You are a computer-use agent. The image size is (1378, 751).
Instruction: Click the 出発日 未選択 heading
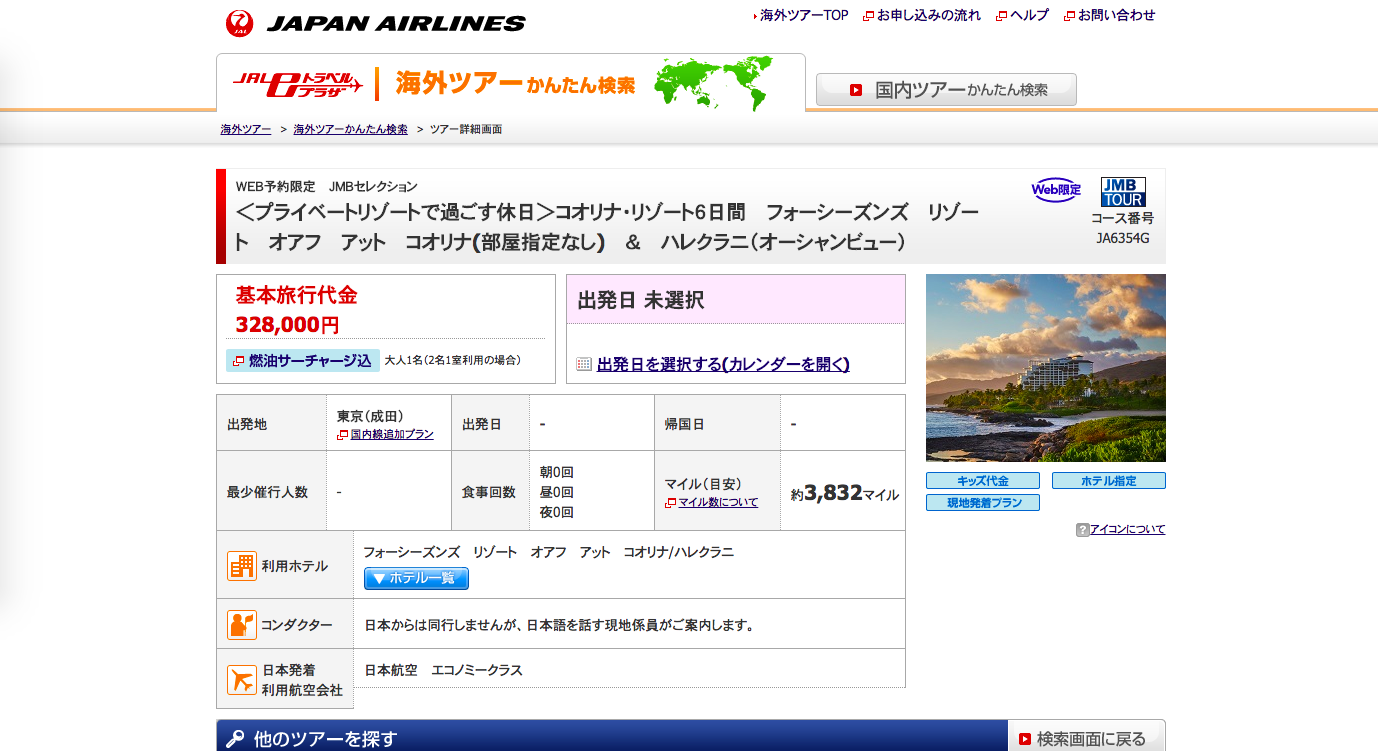[x=641, y=300]
